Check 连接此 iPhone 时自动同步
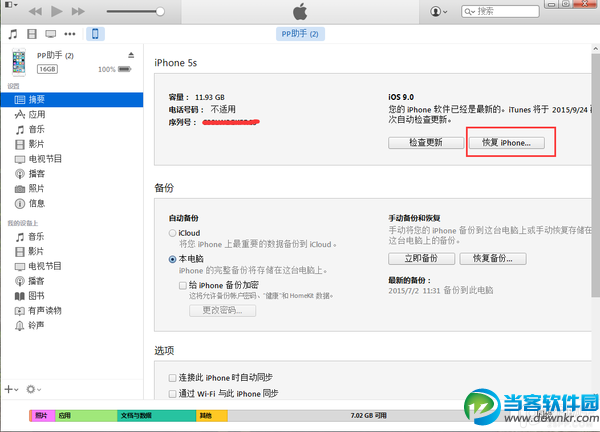The image size is (600, 432). coord(173,378)
